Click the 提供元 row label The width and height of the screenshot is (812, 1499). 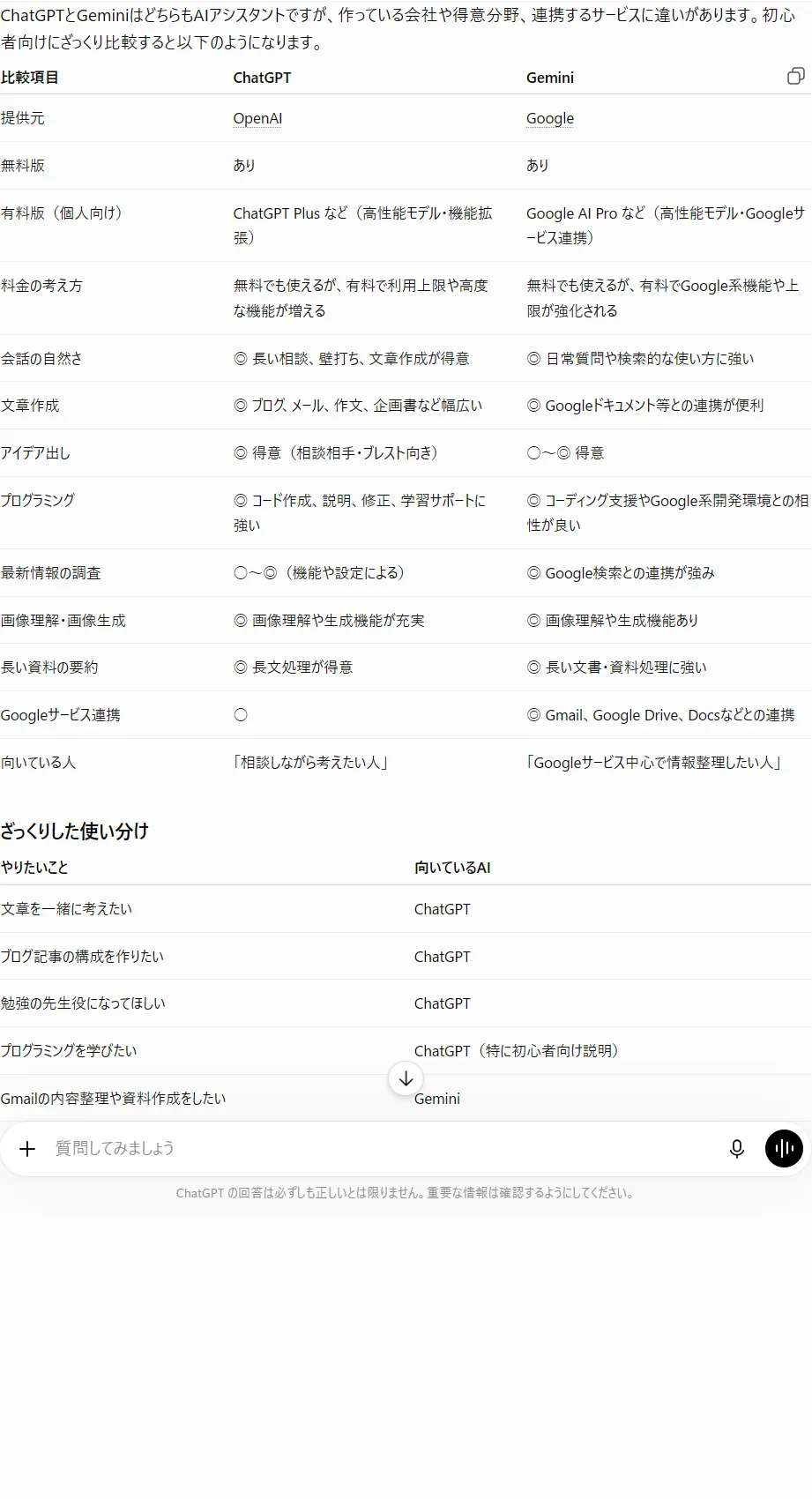[23, 118]
